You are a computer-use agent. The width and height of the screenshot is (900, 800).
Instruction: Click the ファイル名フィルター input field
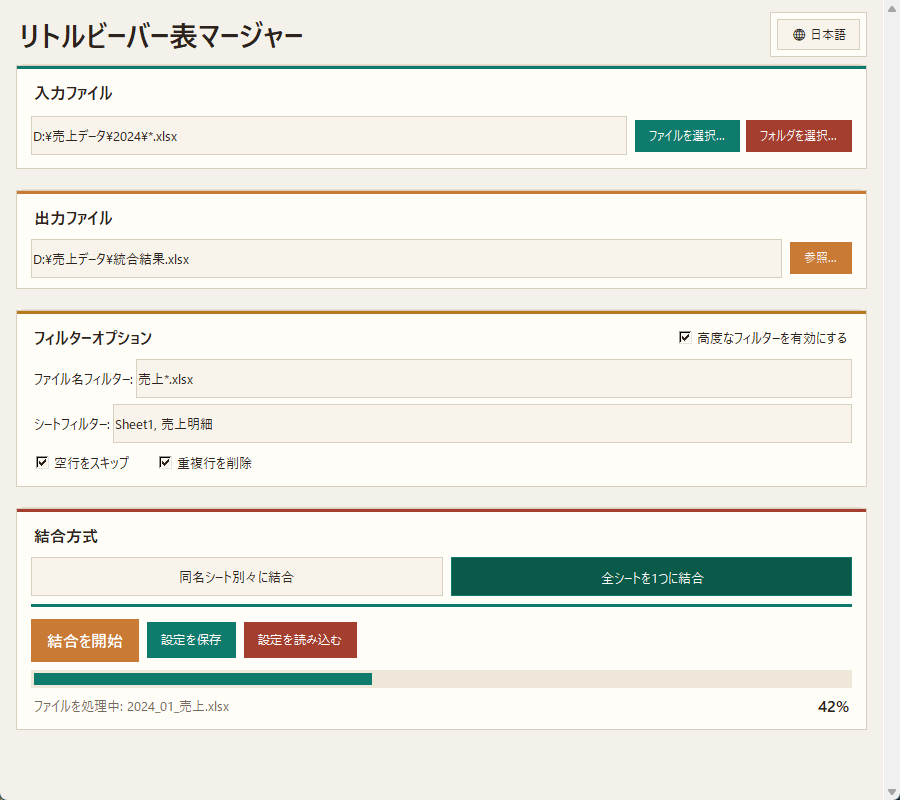pyautogui.click(x=494, y=379)
